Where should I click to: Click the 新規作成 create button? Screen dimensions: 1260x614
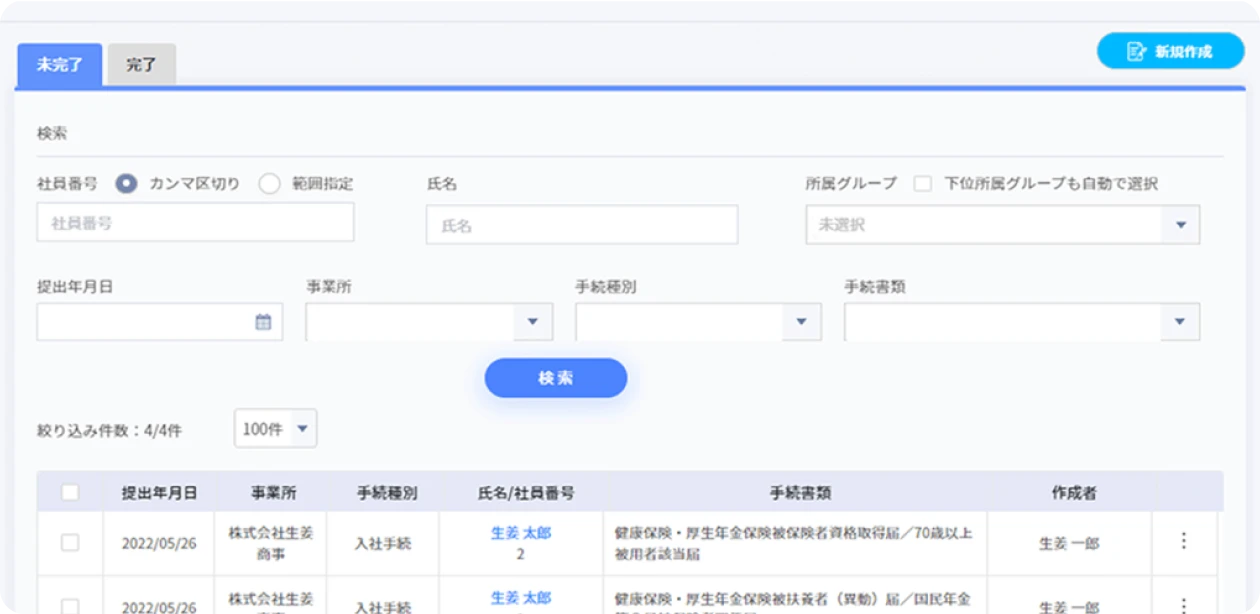tap(1170, 51)
